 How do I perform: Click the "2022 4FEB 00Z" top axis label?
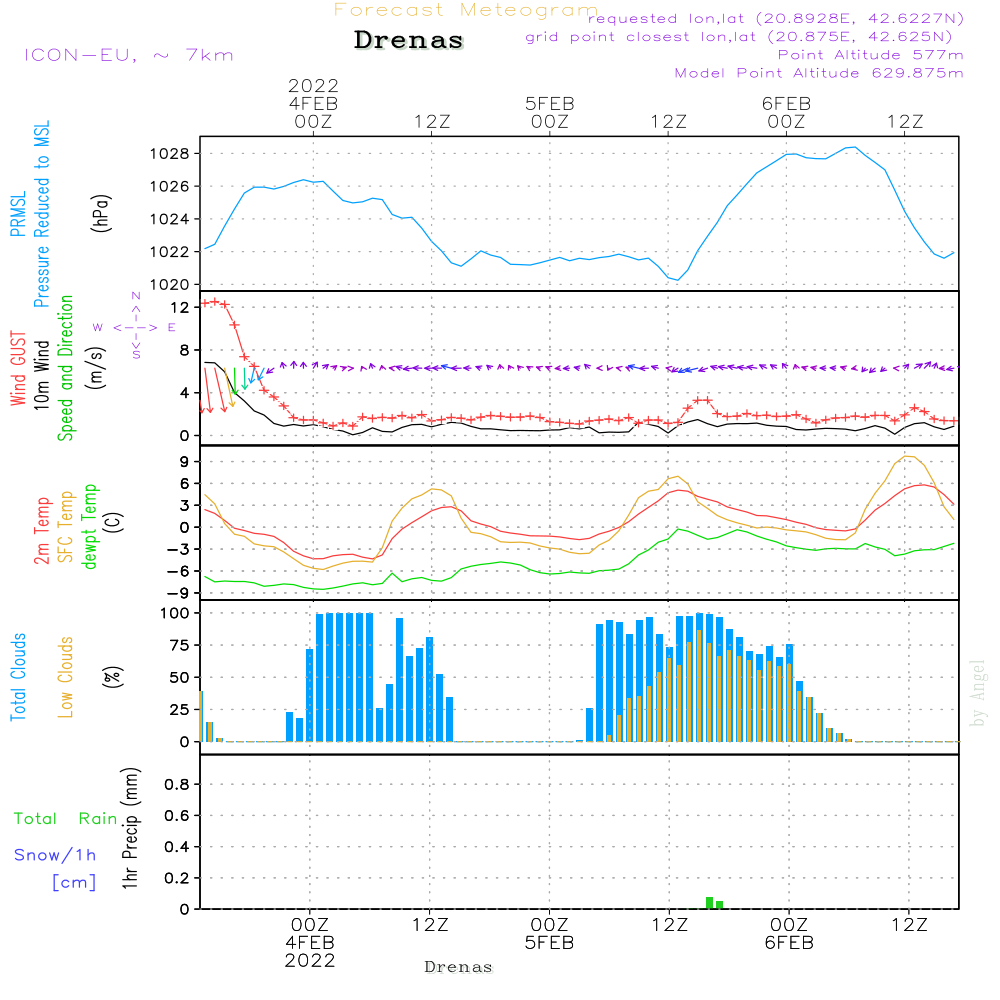click(313, 103)
